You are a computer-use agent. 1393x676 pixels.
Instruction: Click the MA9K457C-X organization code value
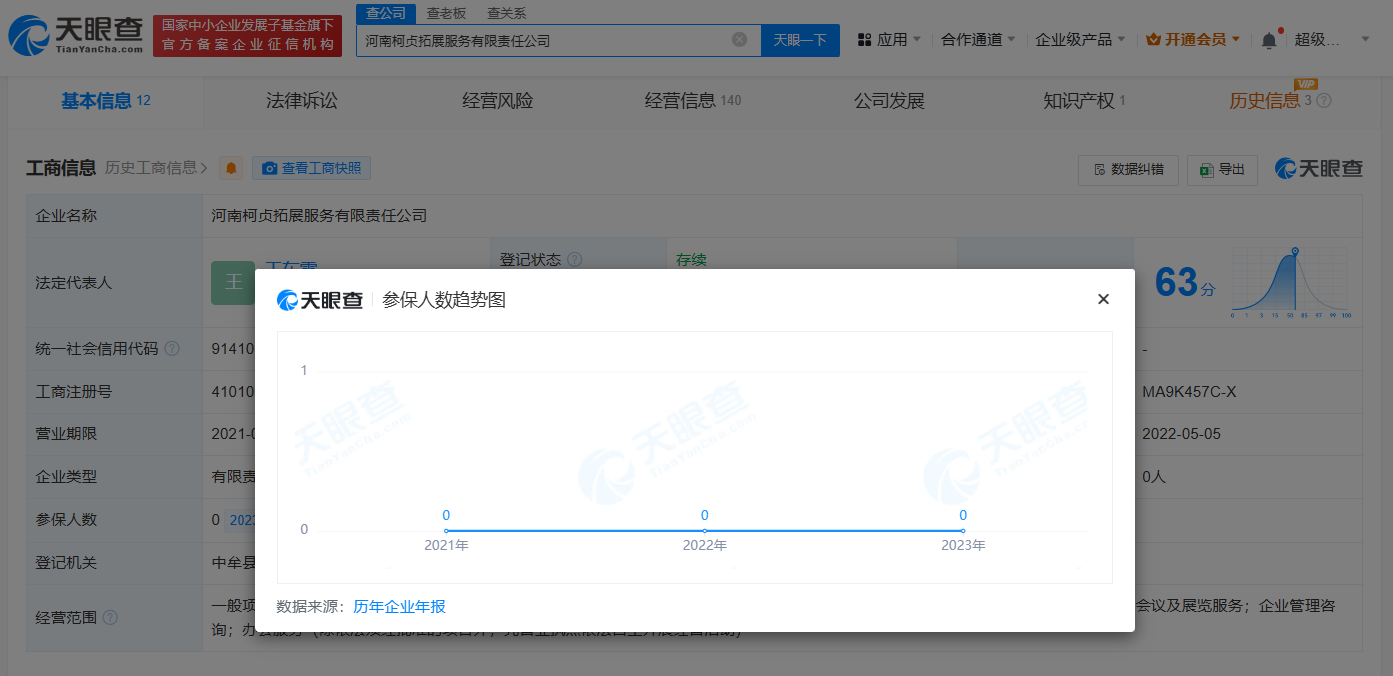1189,392
